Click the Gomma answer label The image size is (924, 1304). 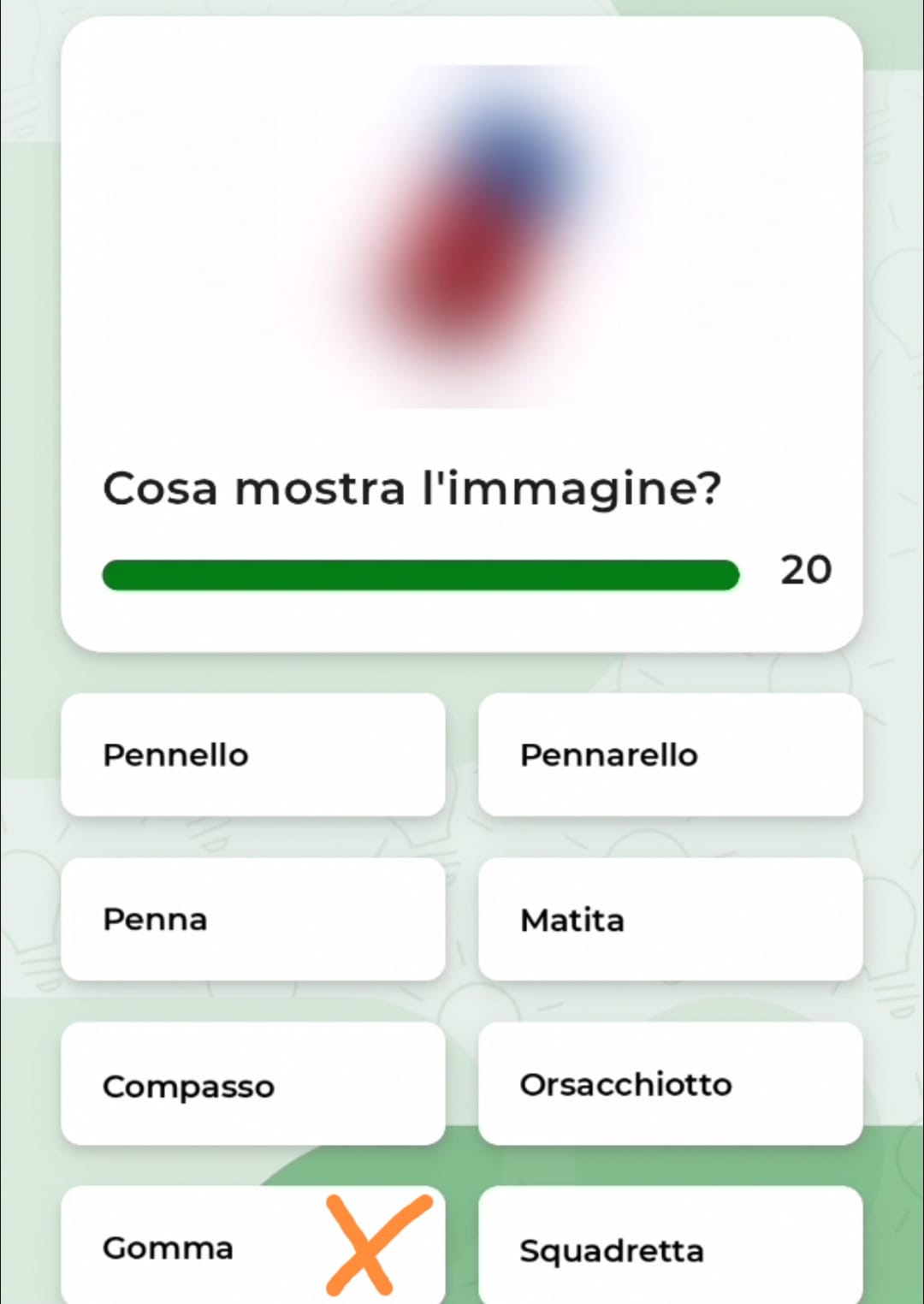(169, 1248)
